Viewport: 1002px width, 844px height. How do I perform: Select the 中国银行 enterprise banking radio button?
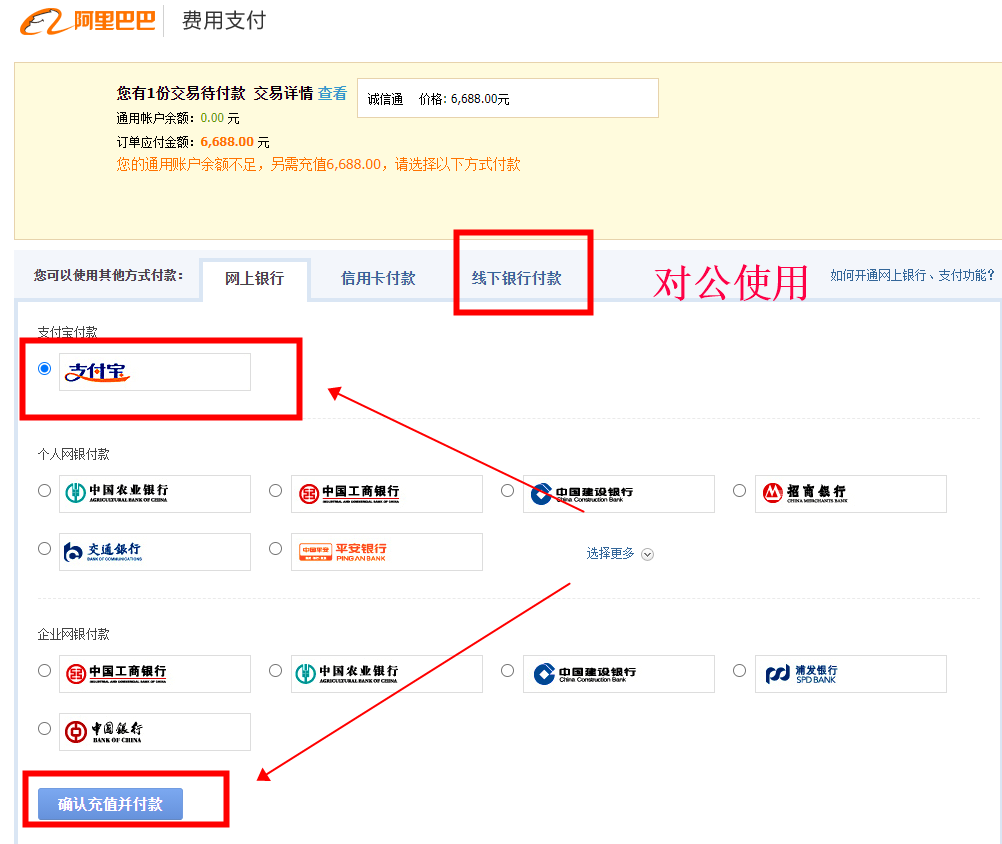pos(43,728)
